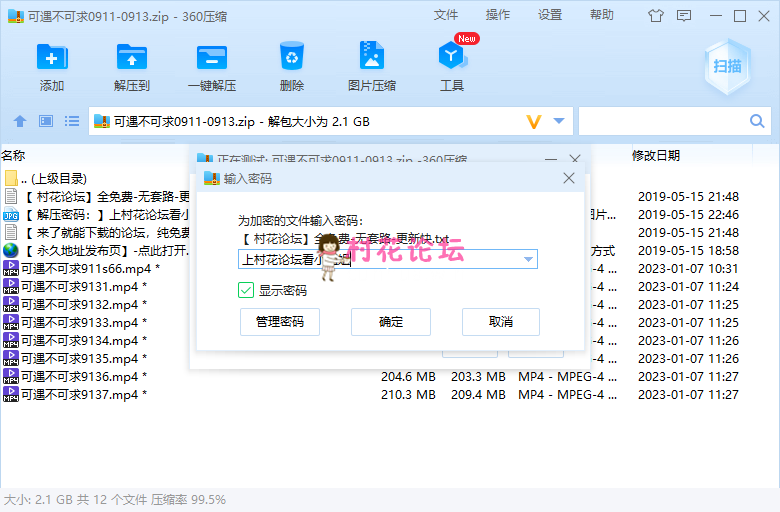
Task: Open the 图片压缩 image compression tool
Action: (x=372, y=55)
